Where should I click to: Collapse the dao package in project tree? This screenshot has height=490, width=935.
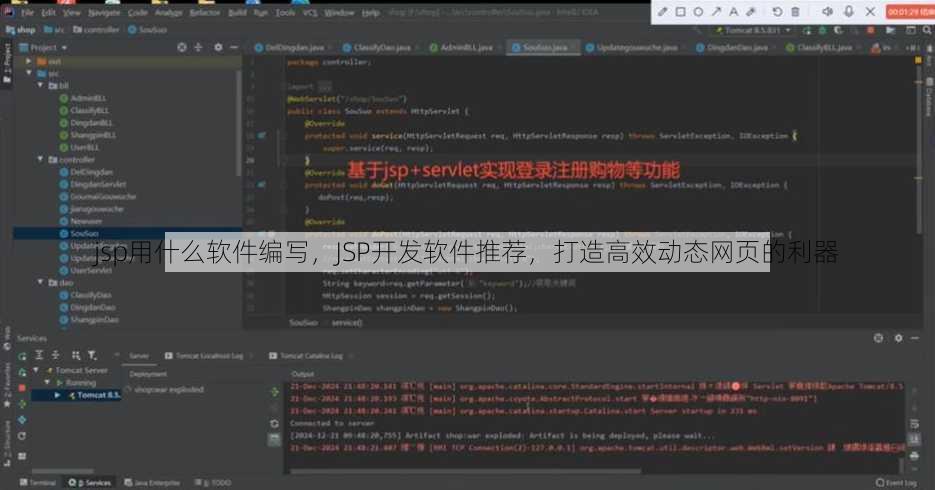41,283
